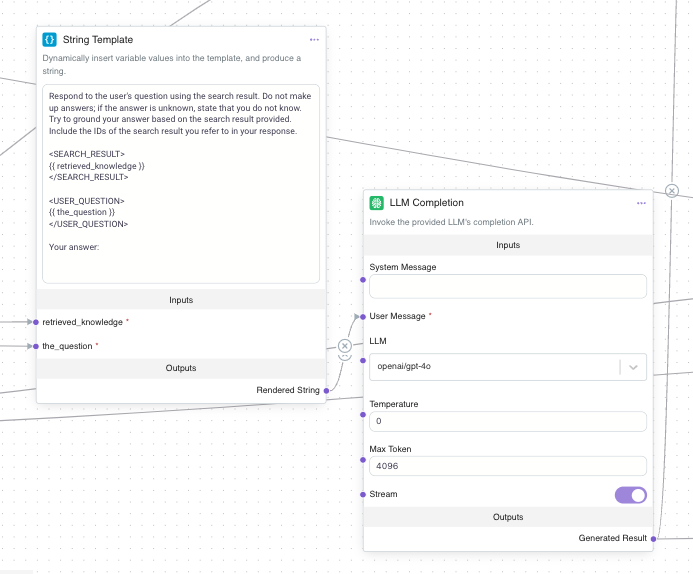
Task: Click the Rendered String output port
Action: coord(326,391)
